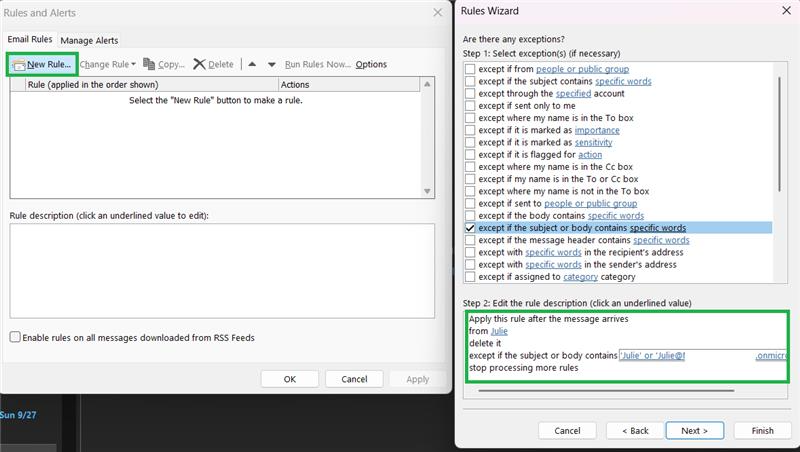
Task: Click the Back button in wizard
Action: click(635, 431)
